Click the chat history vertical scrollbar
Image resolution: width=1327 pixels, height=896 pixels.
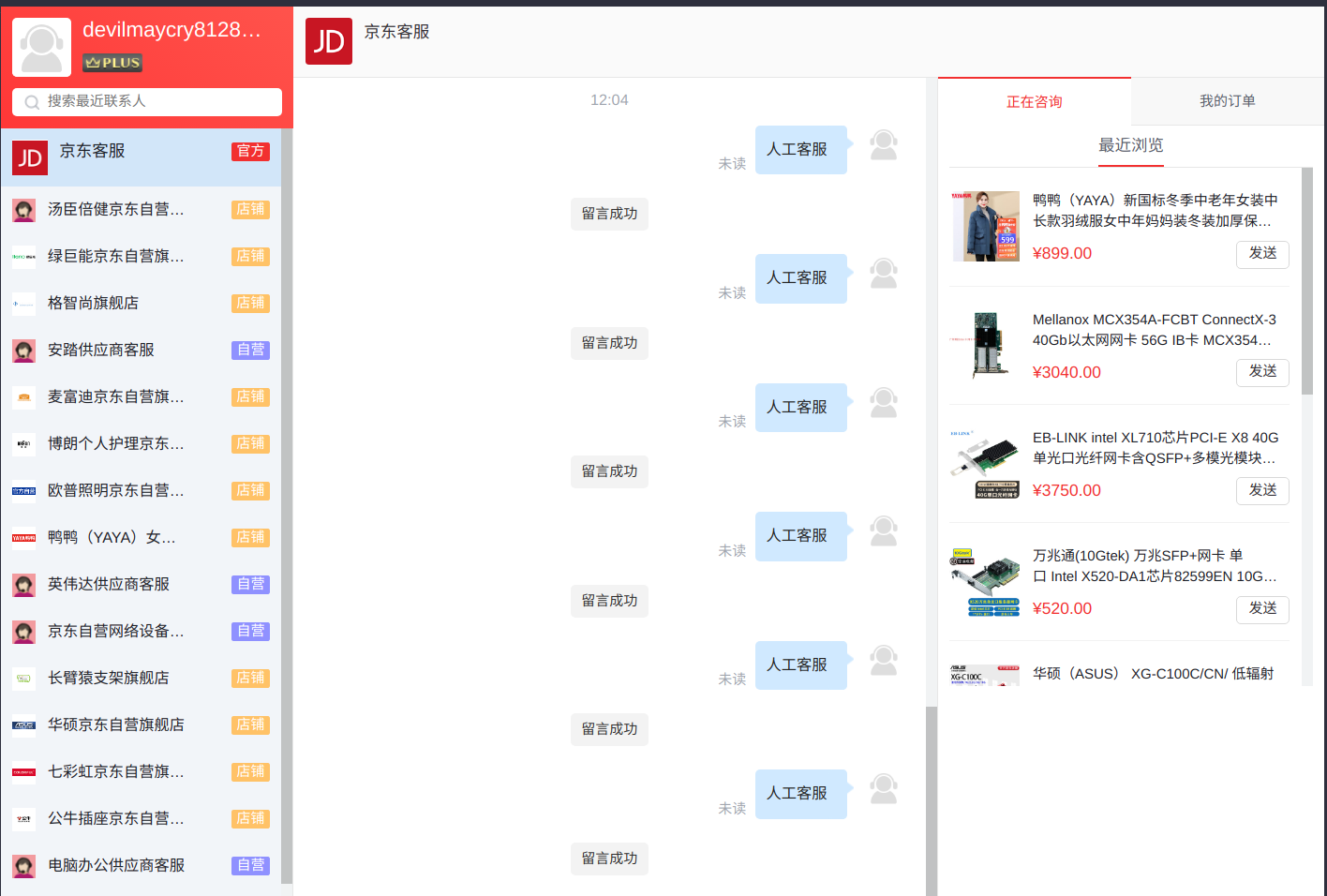pyautogui.click(x=932, y=801)
